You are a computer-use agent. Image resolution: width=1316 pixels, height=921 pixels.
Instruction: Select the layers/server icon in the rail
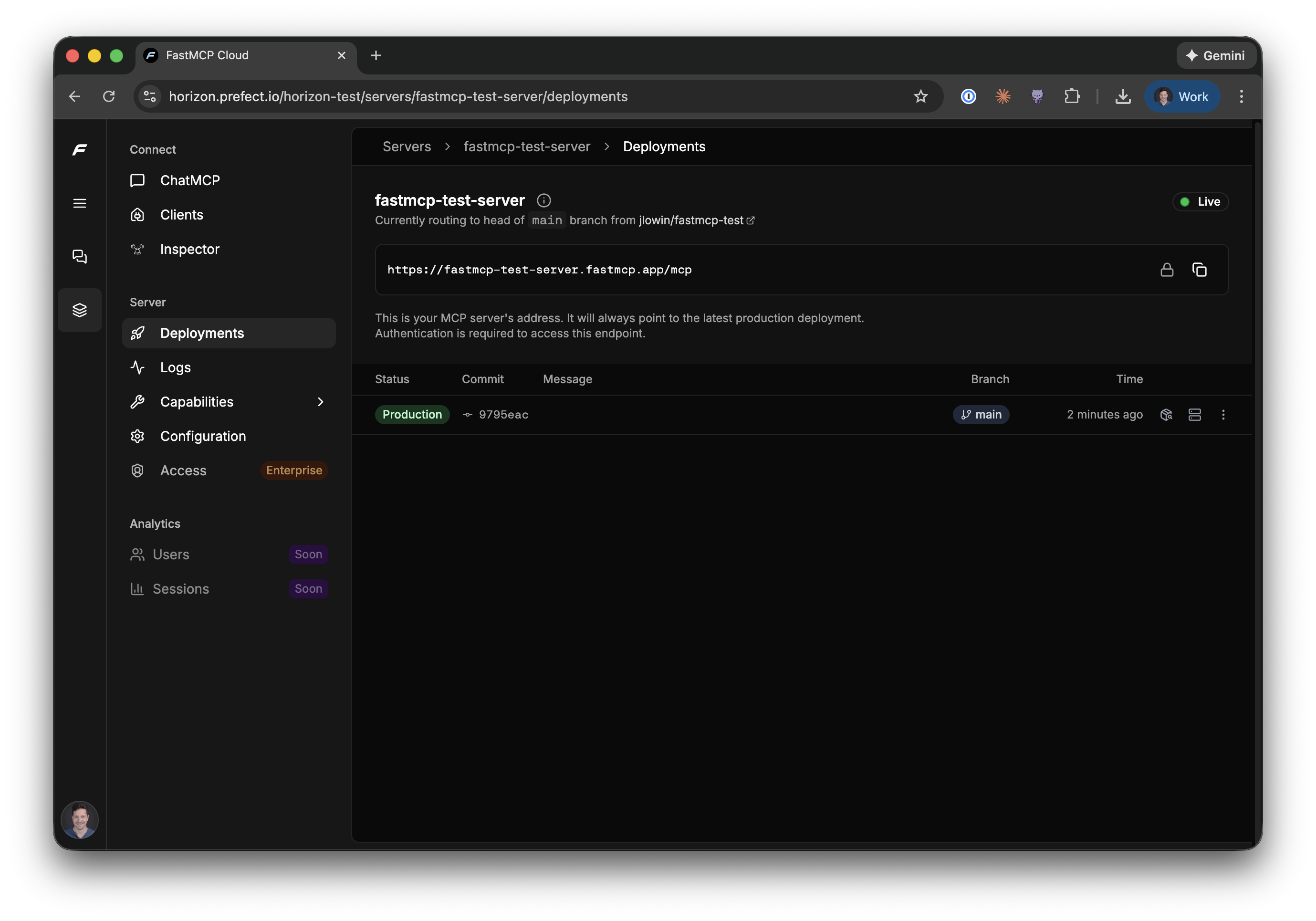click(80, 310)
